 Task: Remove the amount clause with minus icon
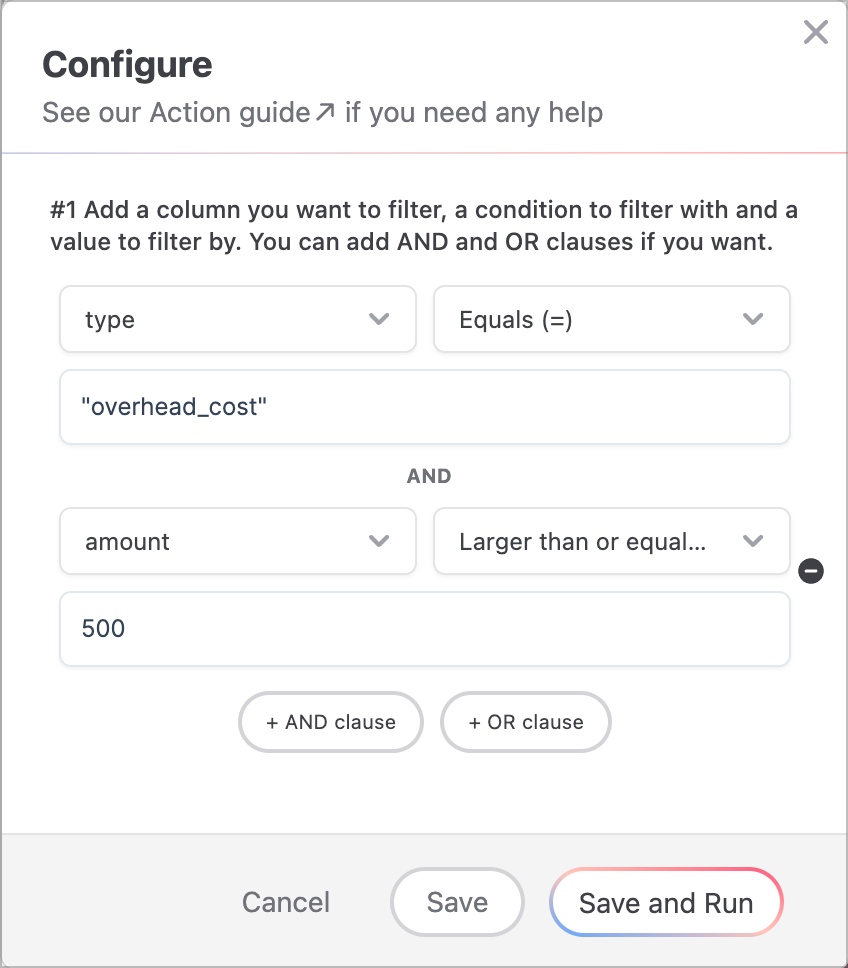pyautogui.click(x=811, y=570)
